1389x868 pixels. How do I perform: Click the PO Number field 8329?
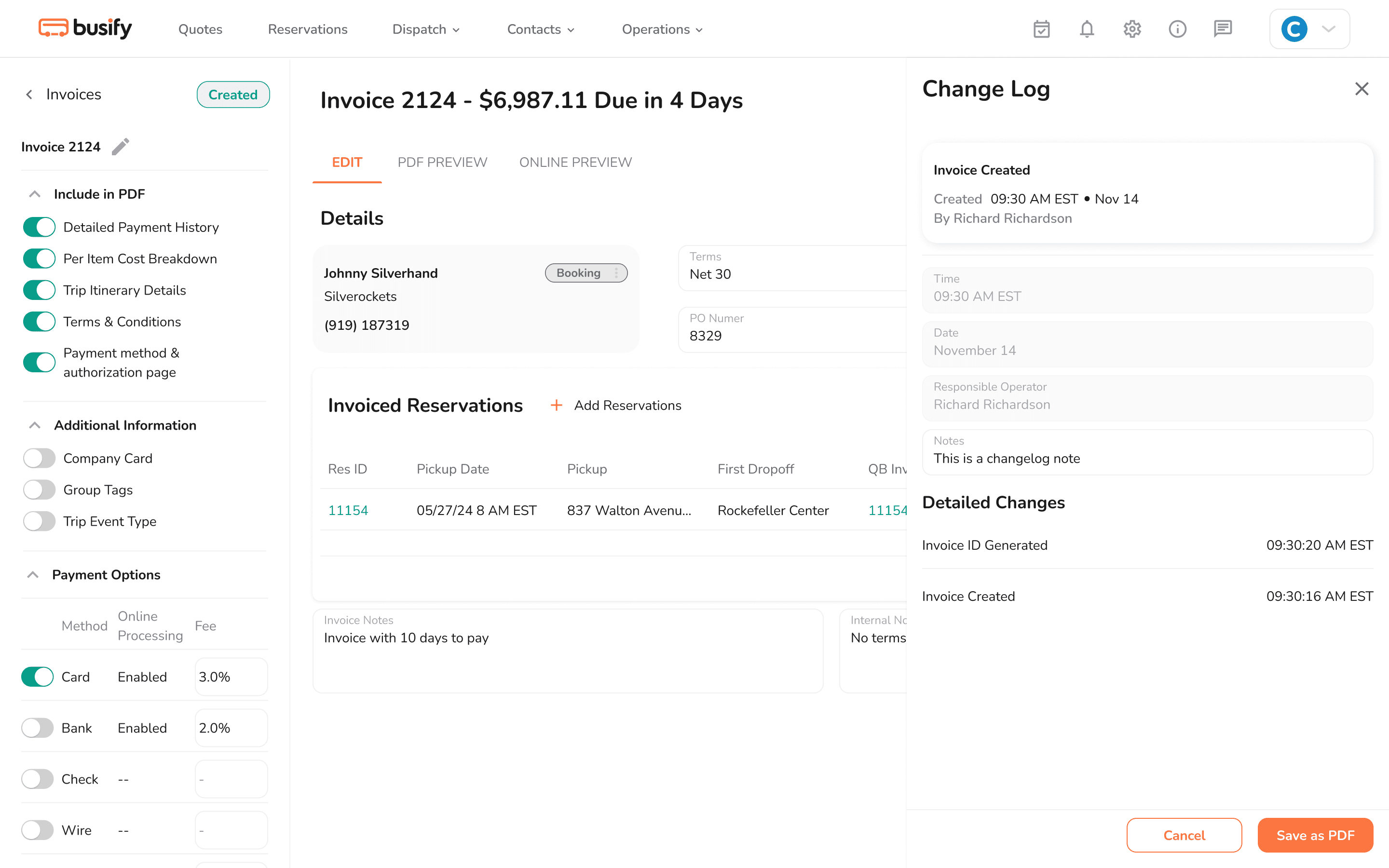(x=792, y=329)
